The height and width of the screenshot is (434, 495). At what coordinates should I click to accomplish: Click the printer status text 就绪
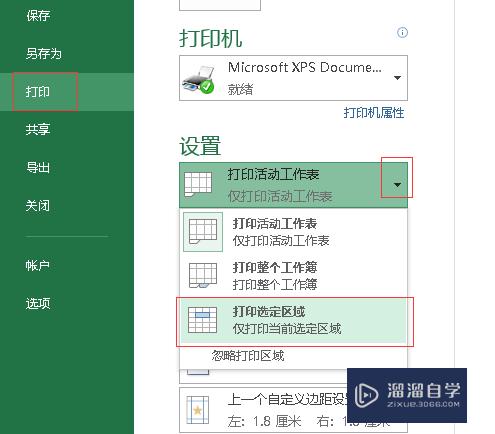(x=240, y=89)
